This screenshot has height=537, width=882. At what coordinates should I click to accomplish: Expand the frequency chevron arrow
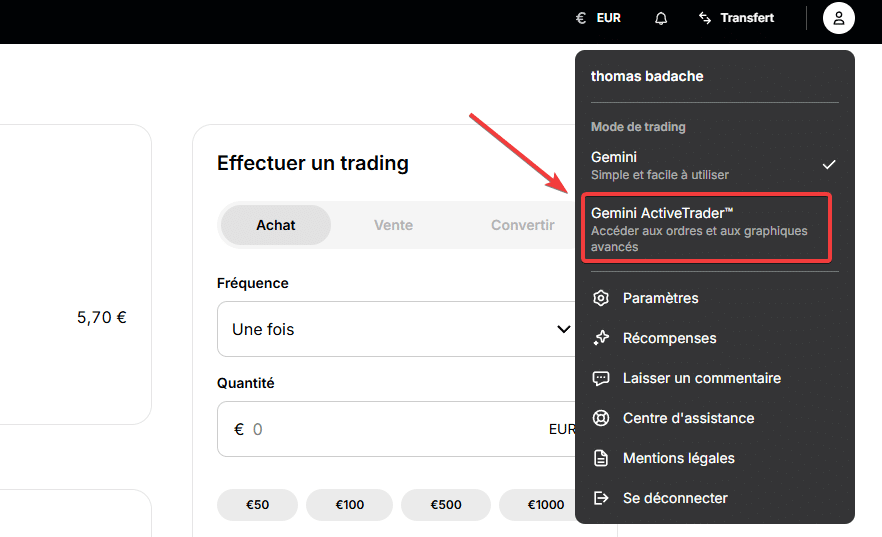[564, 329]
